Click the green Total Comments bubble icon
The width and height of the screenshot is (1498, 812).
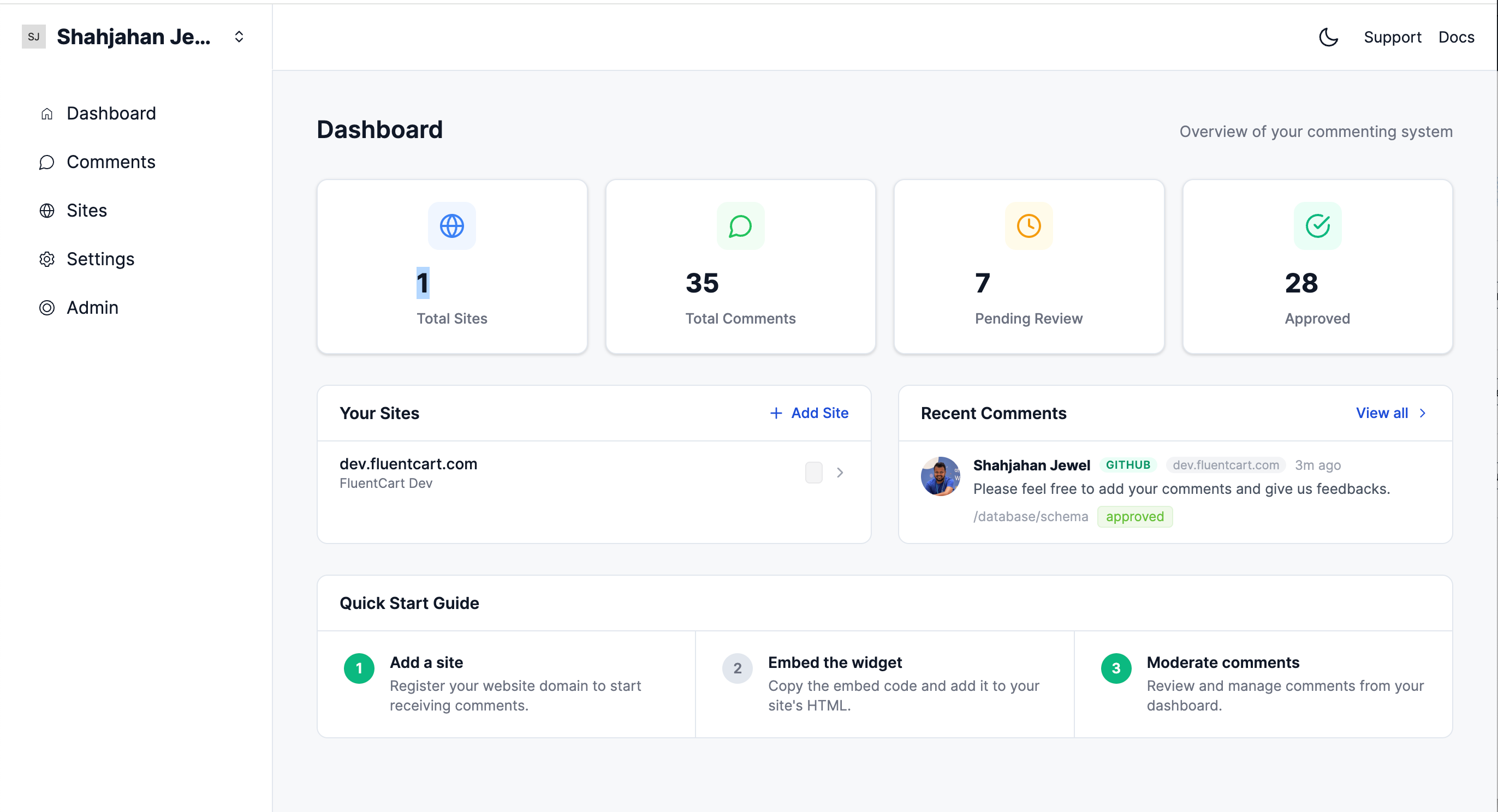(x=740, y=226)
